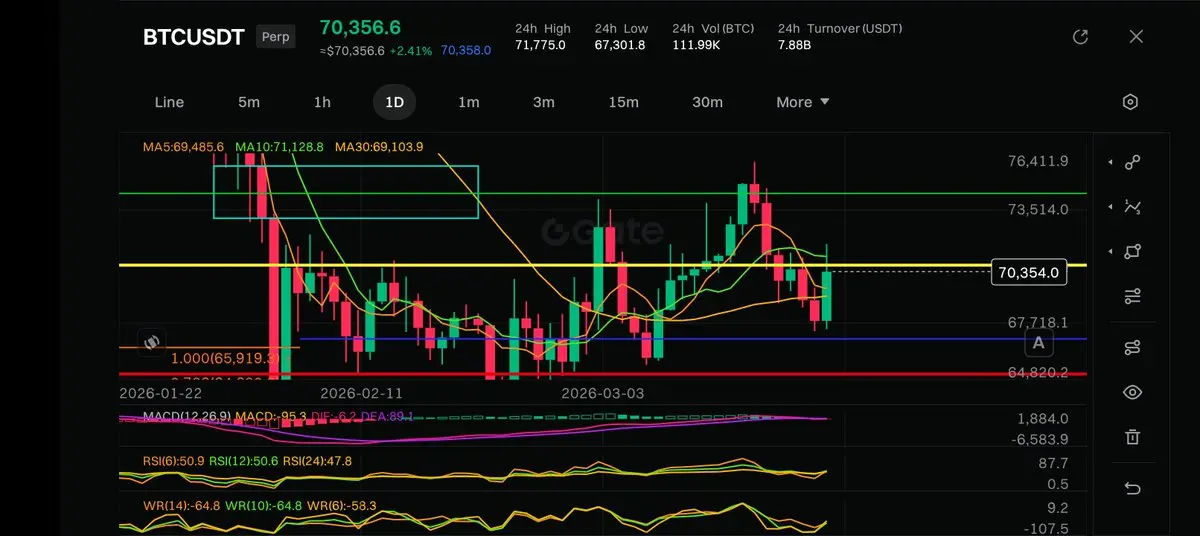Click the 64,820.2 price axis label
Viewport: 1200px width, 536px height.
pos(1038,372)
